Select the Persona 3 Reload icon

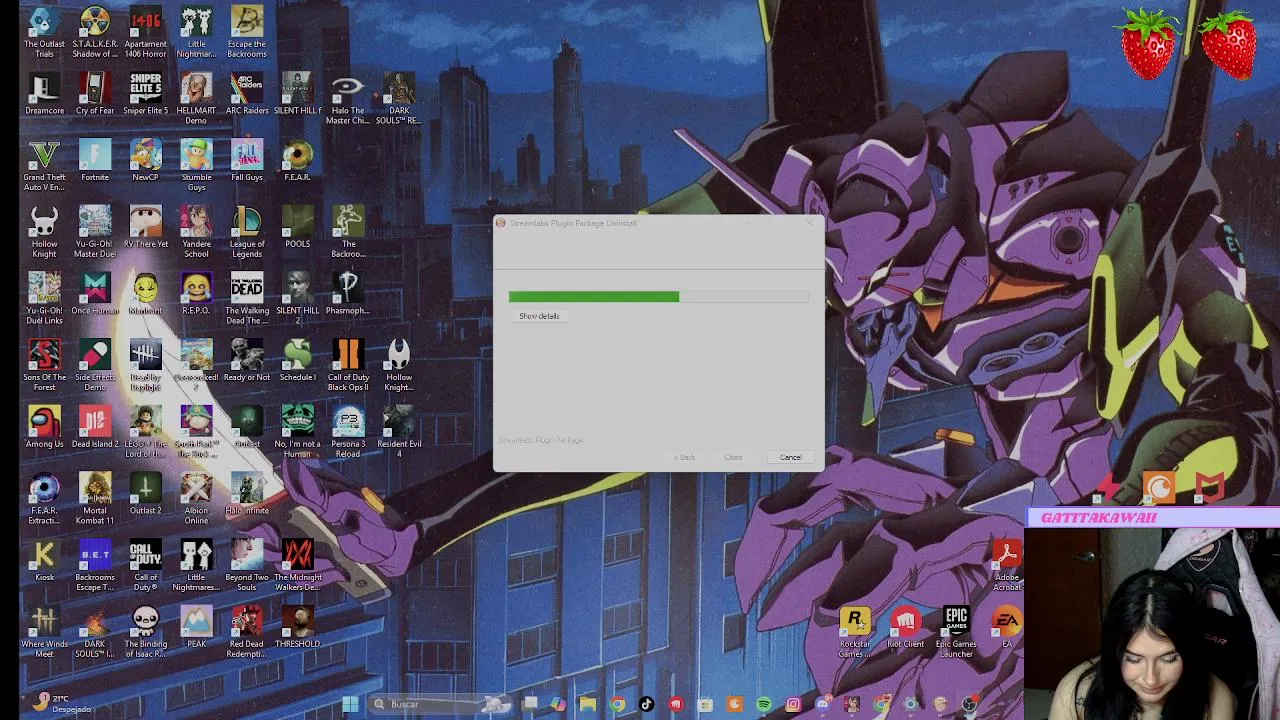tap(348, 433)
